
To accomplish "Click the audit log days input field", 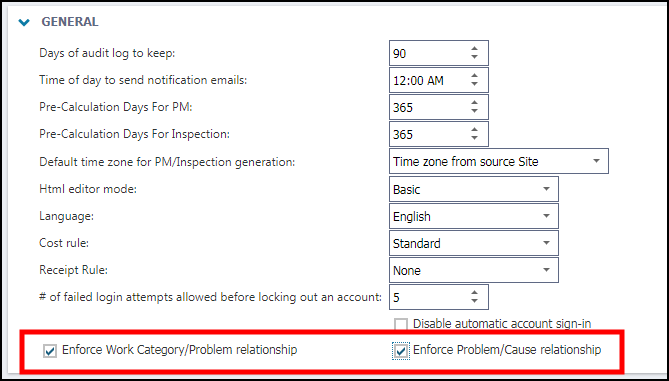I will point(429,53).
